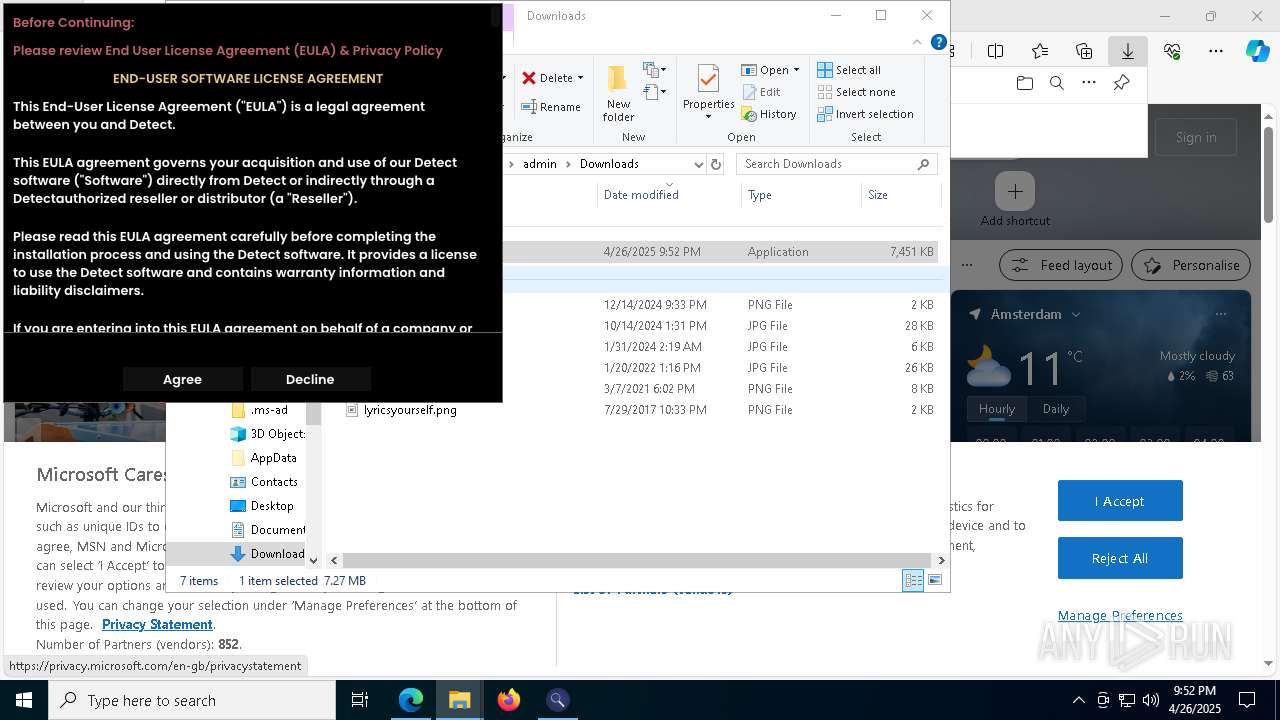1280x720 pixels.
Task: Open file History from the ribbon
Action: 769,114
